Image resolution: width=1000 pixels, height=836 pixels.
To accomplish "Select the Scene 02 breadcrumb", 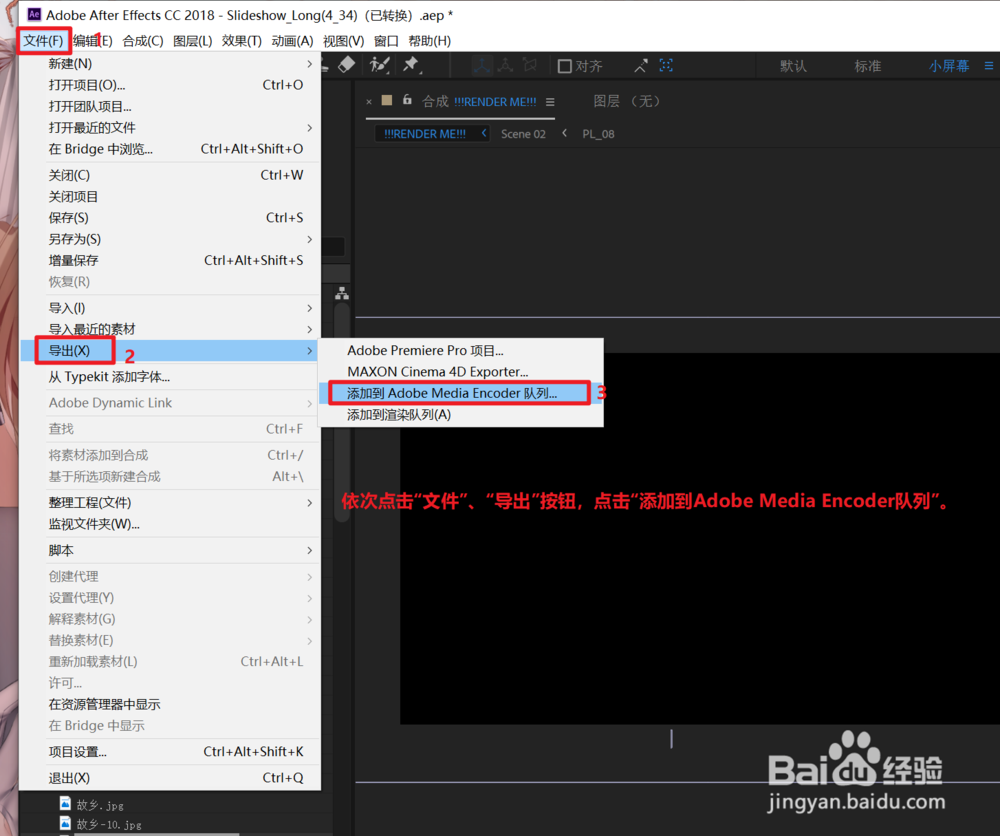I will click(523, 134).
